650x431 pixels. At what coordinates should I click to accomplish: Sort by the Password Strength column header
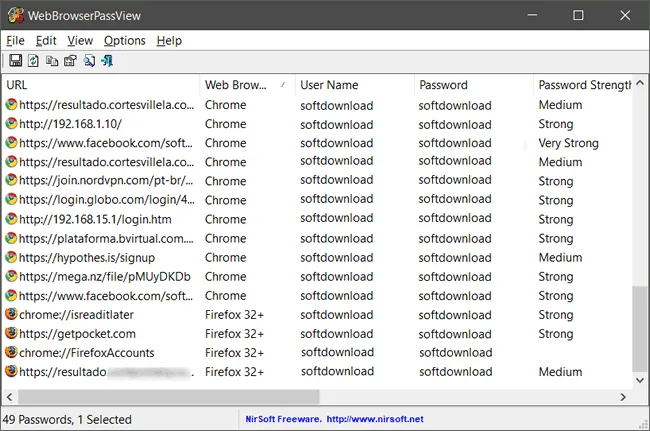click(583, 85)
